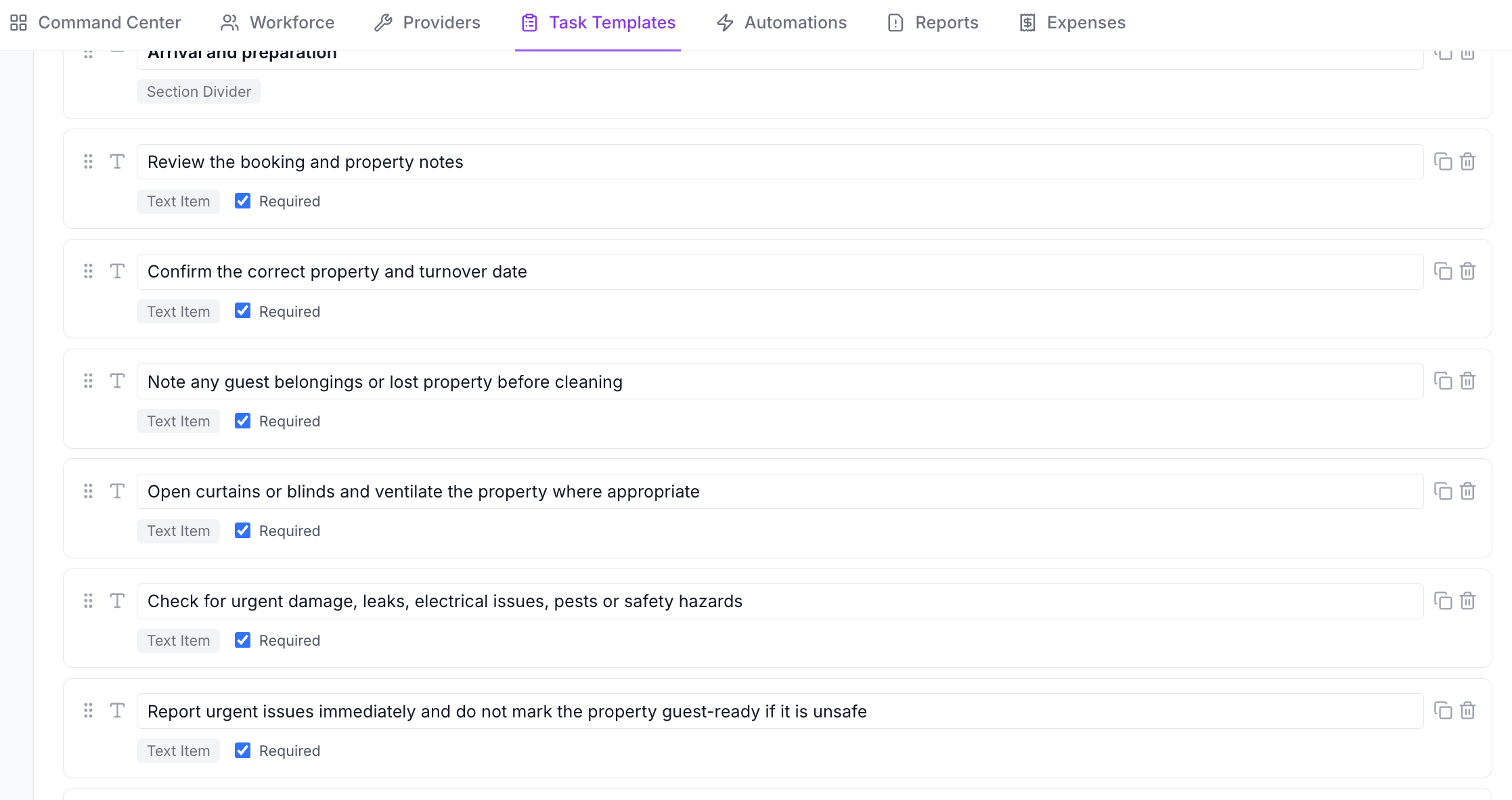The width and height of the screenshot is (1512, 800).
Task: Click the text type icon beside 'Review the booking' item
Action: click(x=117, y=162)
